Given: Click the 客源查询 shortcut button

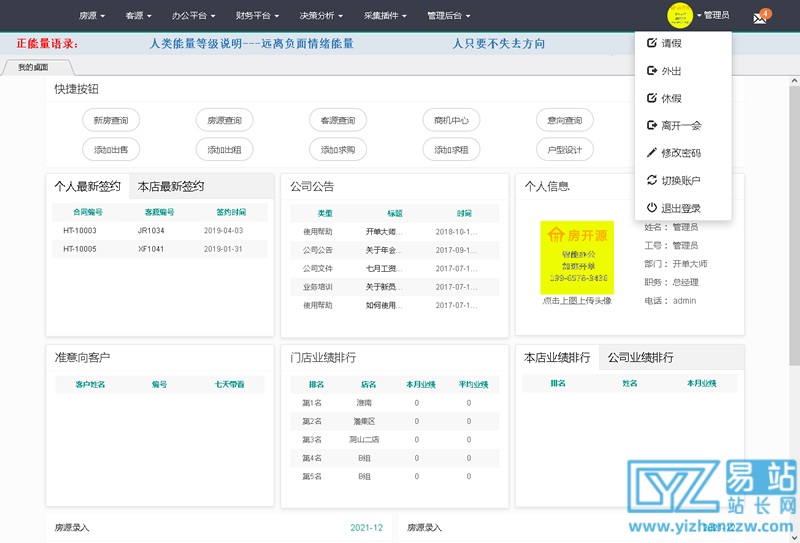Looking at the screenshot, I should click(x=338, y=120).
